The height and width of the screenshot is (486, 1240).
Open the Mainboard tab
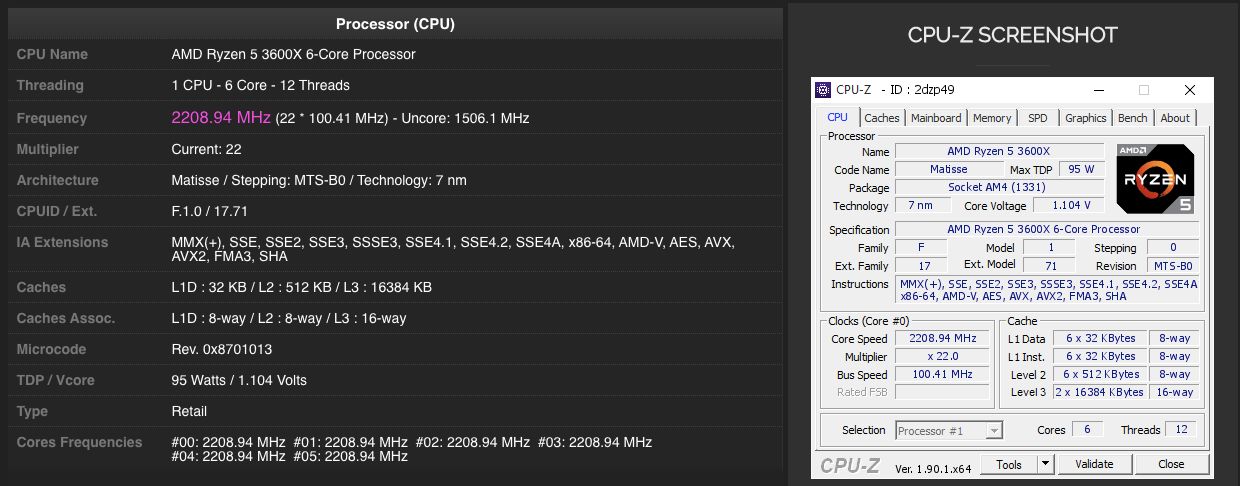pos(935,118)
